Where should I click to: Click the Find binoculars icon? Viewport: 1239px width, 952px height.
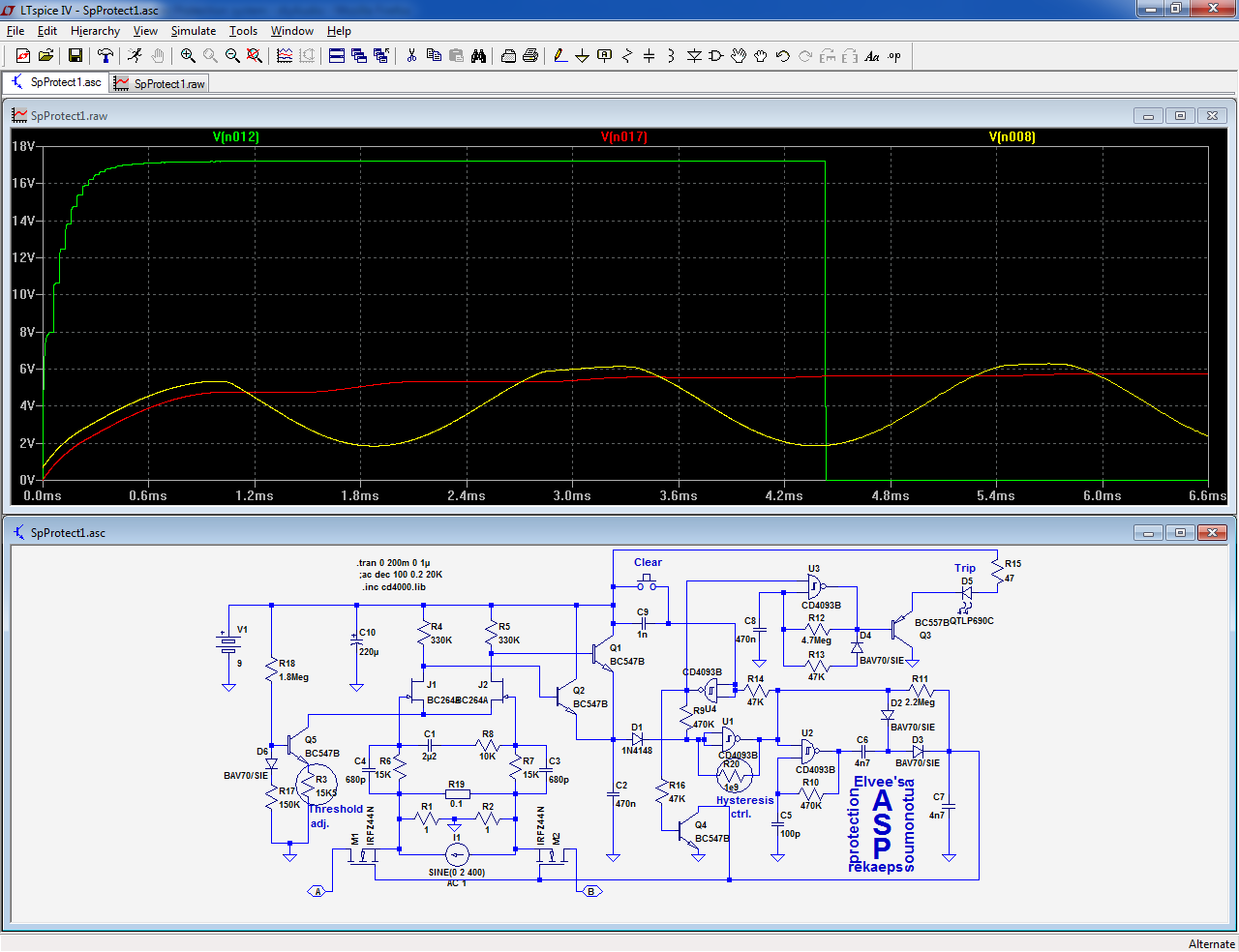pos(478,56)
